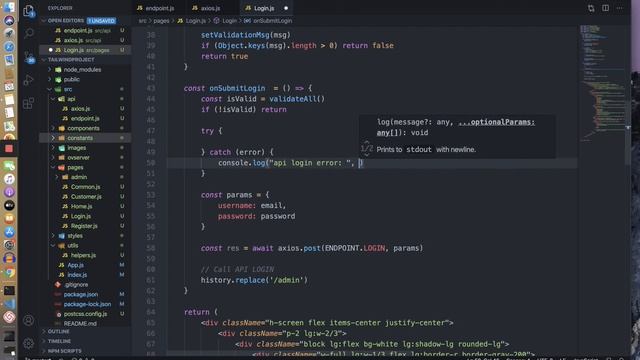Open the Explorer view in activity bar

point(29,11)
